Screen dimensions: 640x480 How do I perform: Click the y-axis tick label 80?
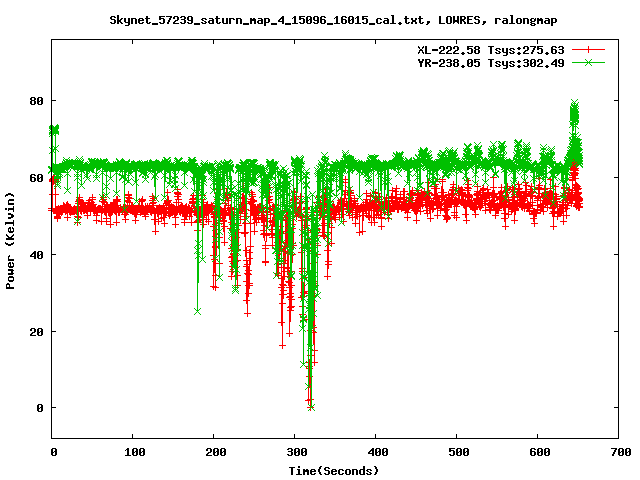(x=36, y=101)
